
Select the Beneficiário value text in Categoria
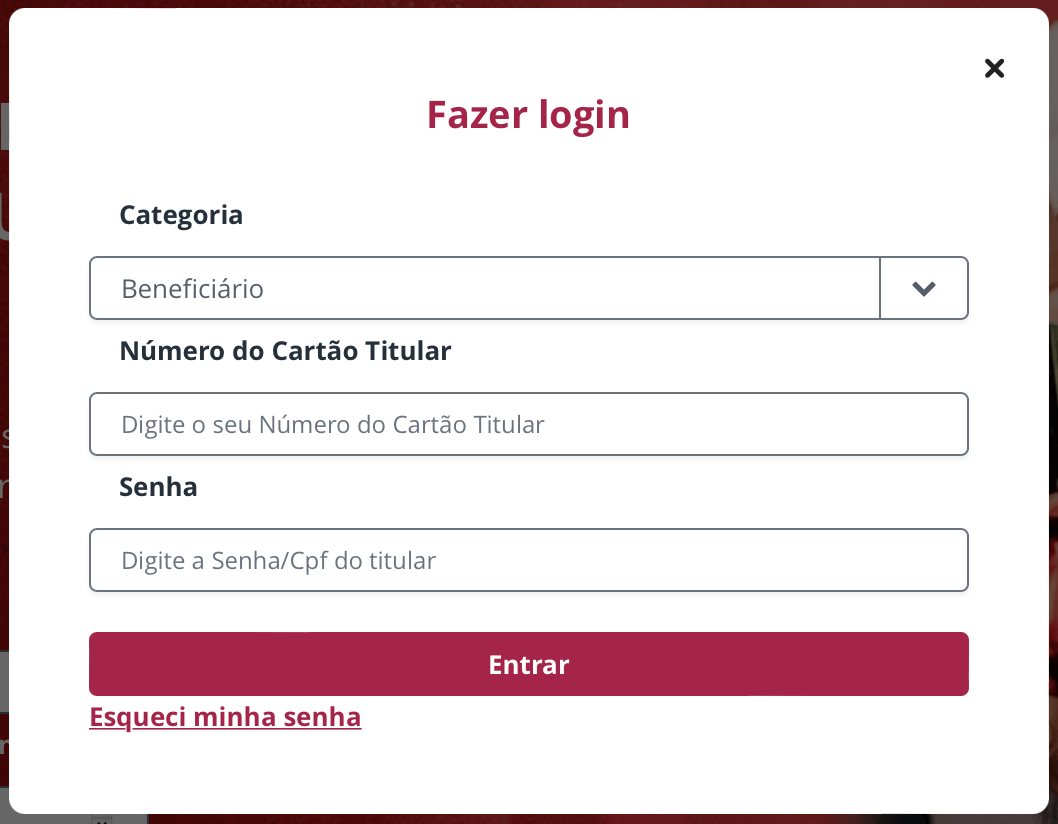(x=193, y=289)
